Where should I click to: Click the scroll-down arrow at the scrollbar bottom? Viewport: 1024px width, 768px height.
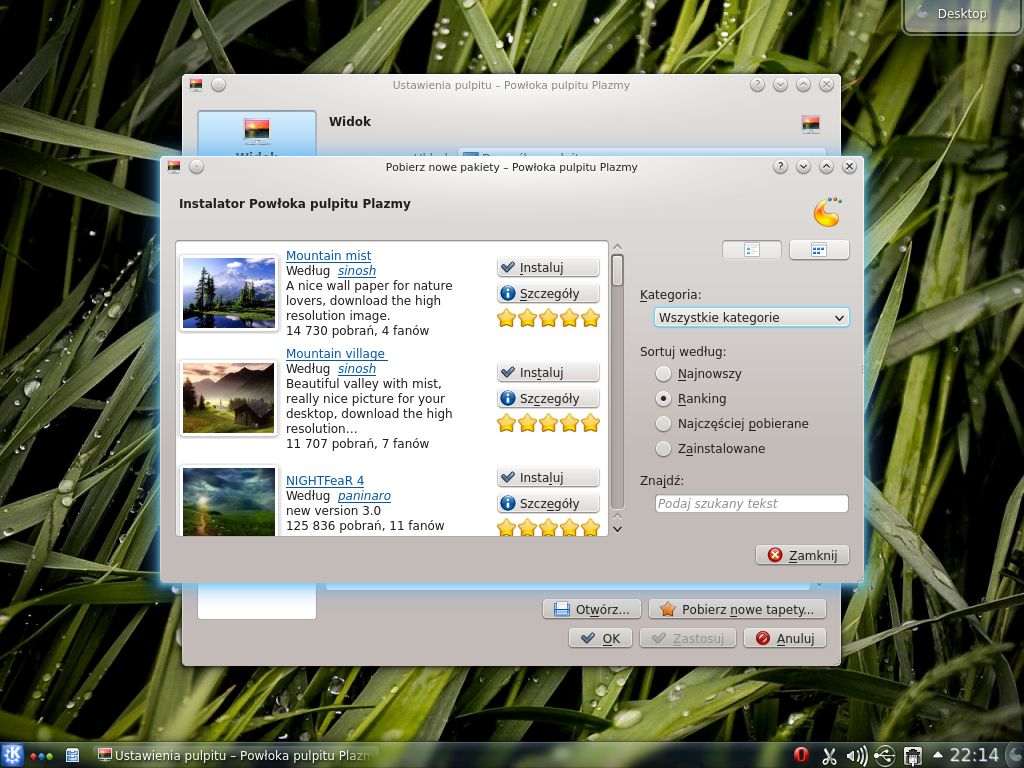[x=617, y=529]
